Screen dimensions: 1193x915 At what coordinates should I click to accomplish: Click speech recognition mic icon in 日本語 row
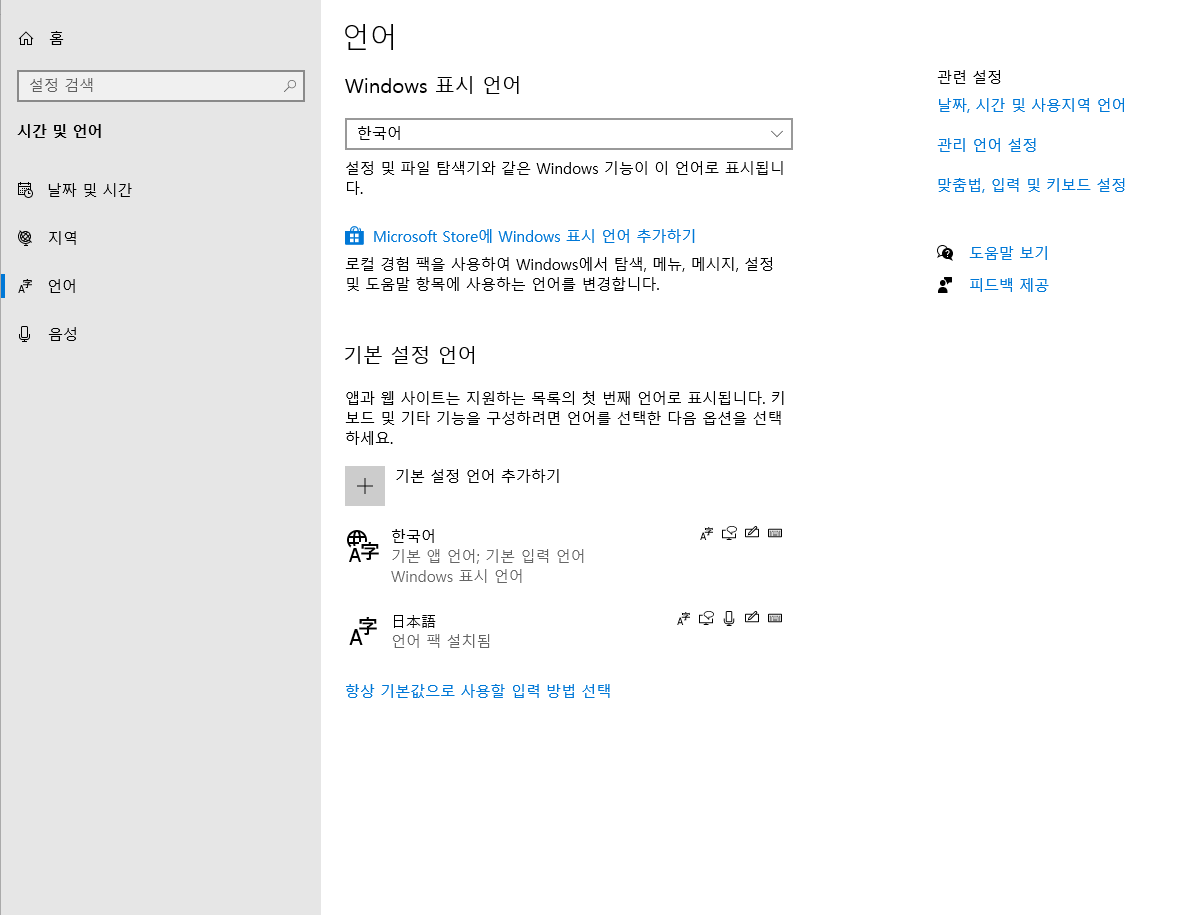click(x=729, y=618)
